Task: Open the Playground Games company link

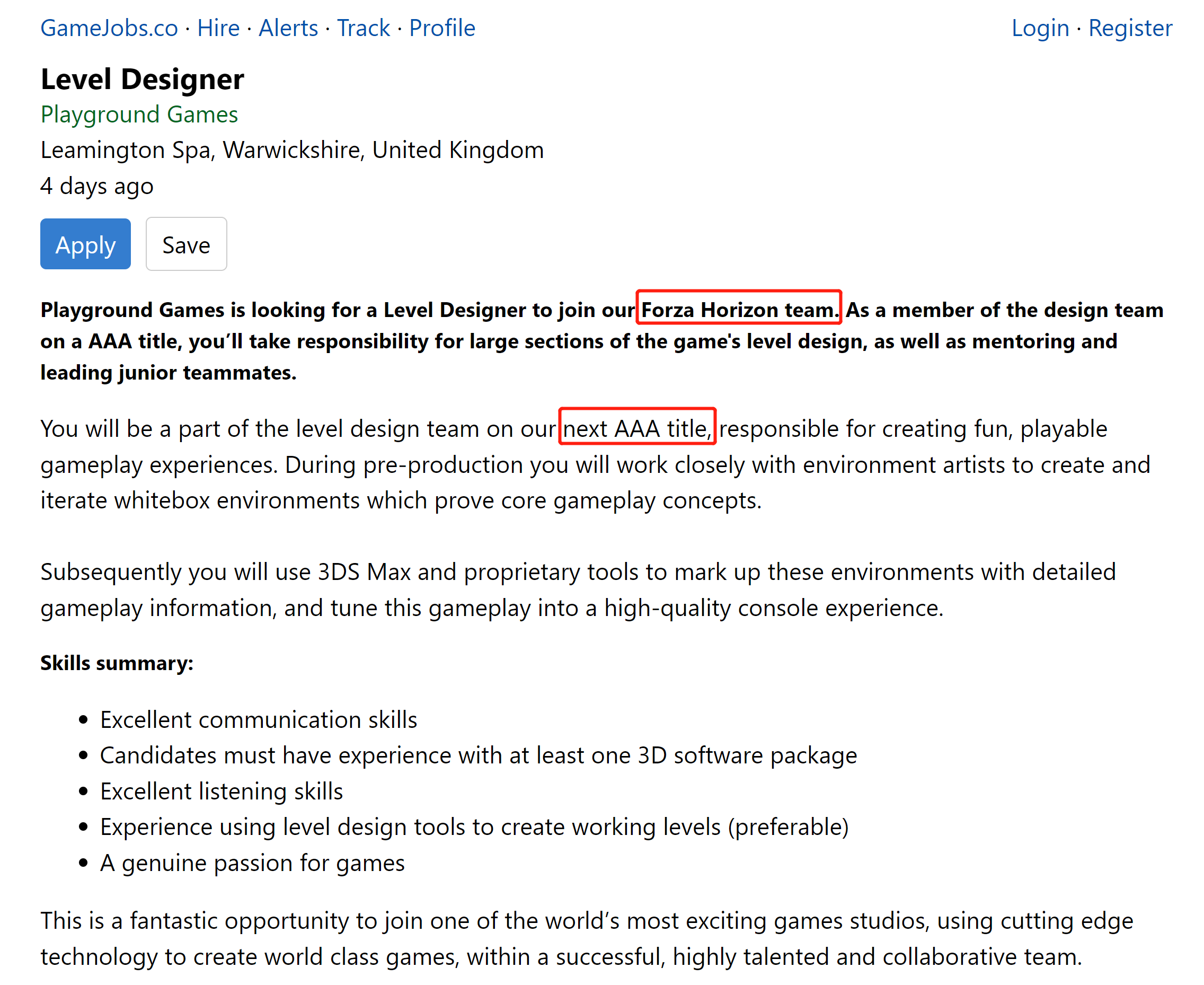Action: coord(139,115)
